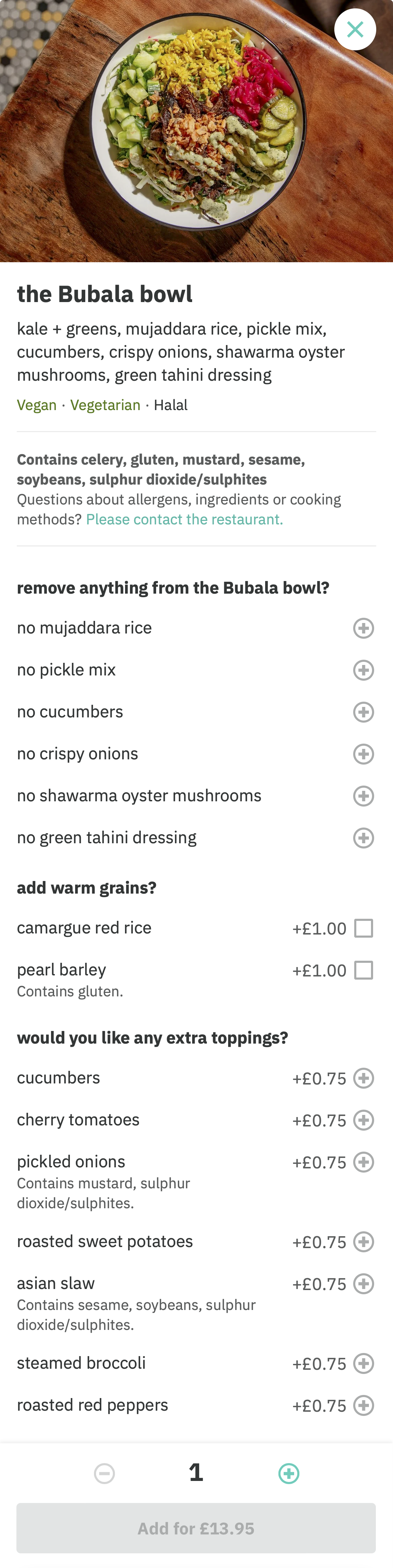The width and height of the screenshot is (393, 1568).
Task: Click the plus beside 'no shawarma oyster mushrooms'
Action: [x=363, y=796]
